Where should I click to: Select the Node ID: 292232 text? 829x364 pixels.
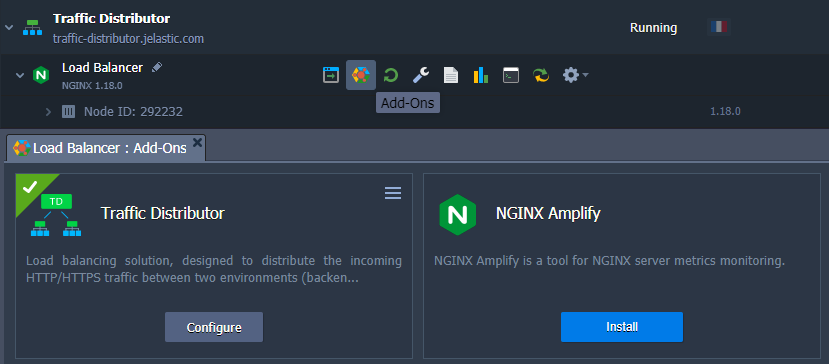tap(133, 112)
